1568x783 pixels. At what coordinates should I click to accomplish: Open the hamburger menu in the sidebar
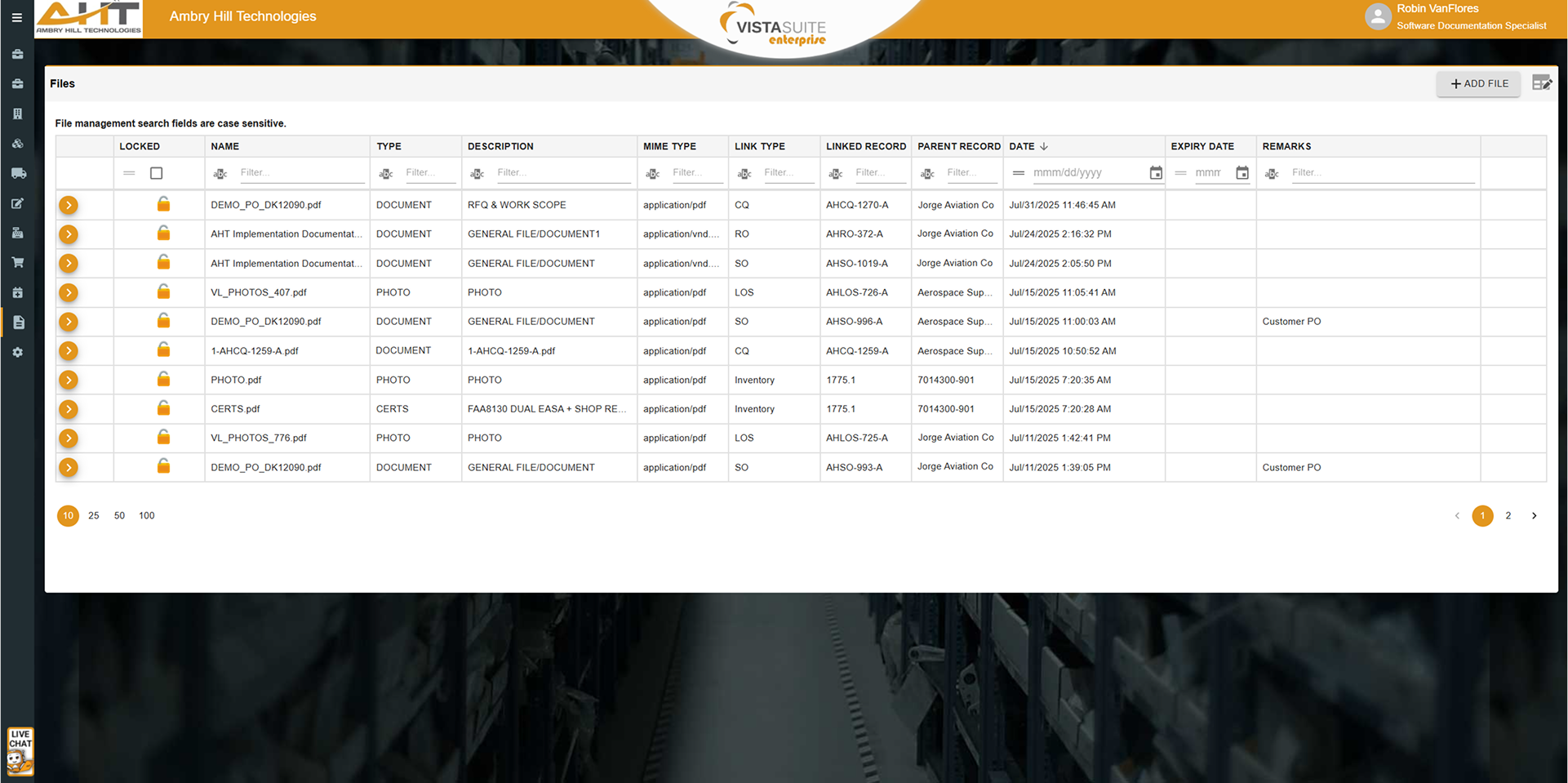(16, 17)
